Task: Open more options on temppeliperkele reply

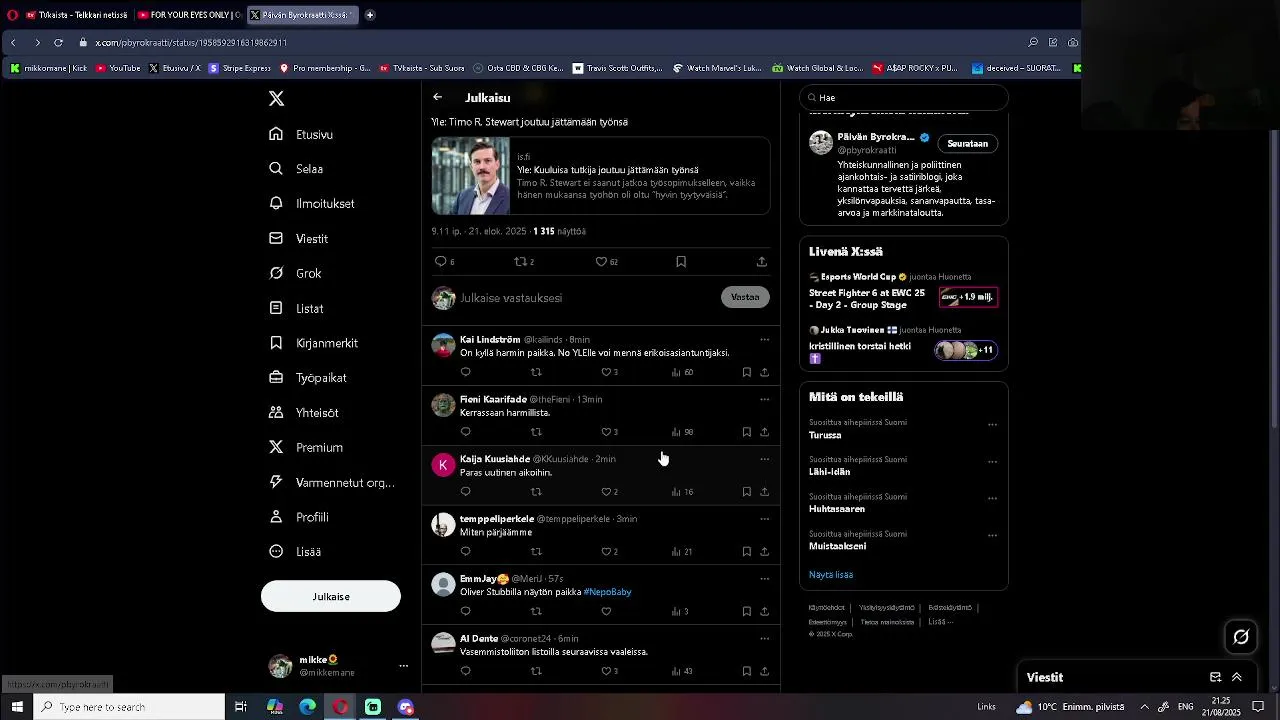Action: [765, 519]
